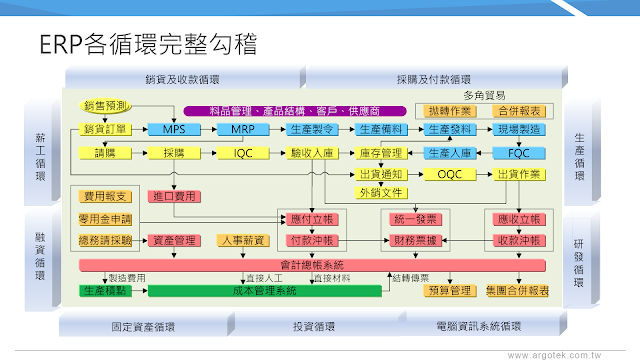Click the 應付立帳 box
This screenshot has width=640, height=360.
[312, 219]
